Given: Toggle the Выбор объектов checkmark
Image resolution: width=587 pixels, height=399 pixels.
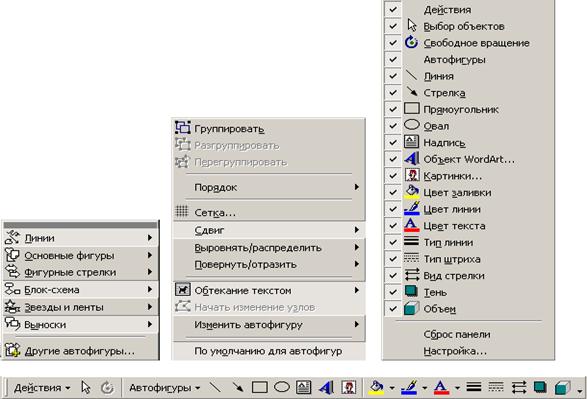Looking at the screenshot, I should (x=393, y=26).
